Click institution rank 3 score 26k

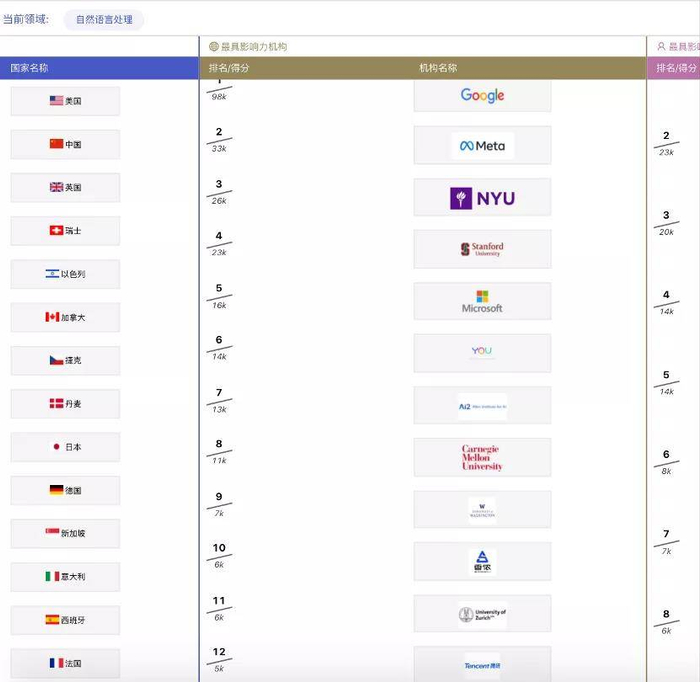tap(219, 192)
